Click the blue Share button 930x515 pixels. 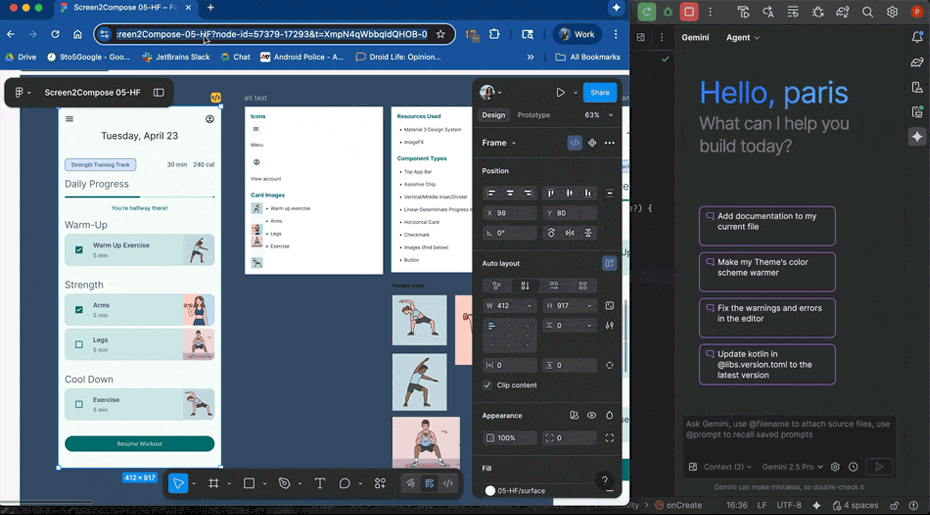[600, 93]
